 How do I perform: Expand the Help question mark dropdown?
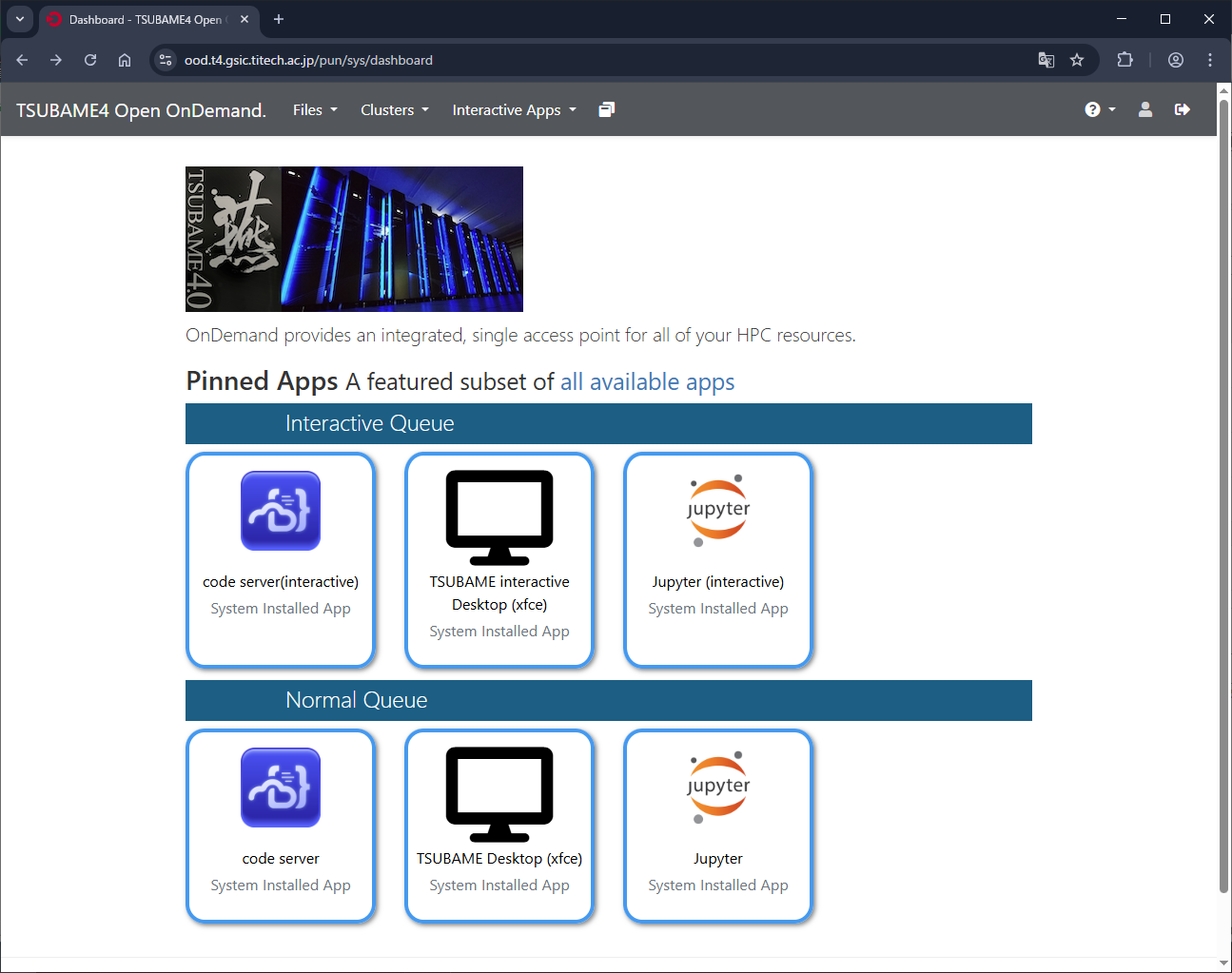pyautogui.click(x=1099, y=110)
